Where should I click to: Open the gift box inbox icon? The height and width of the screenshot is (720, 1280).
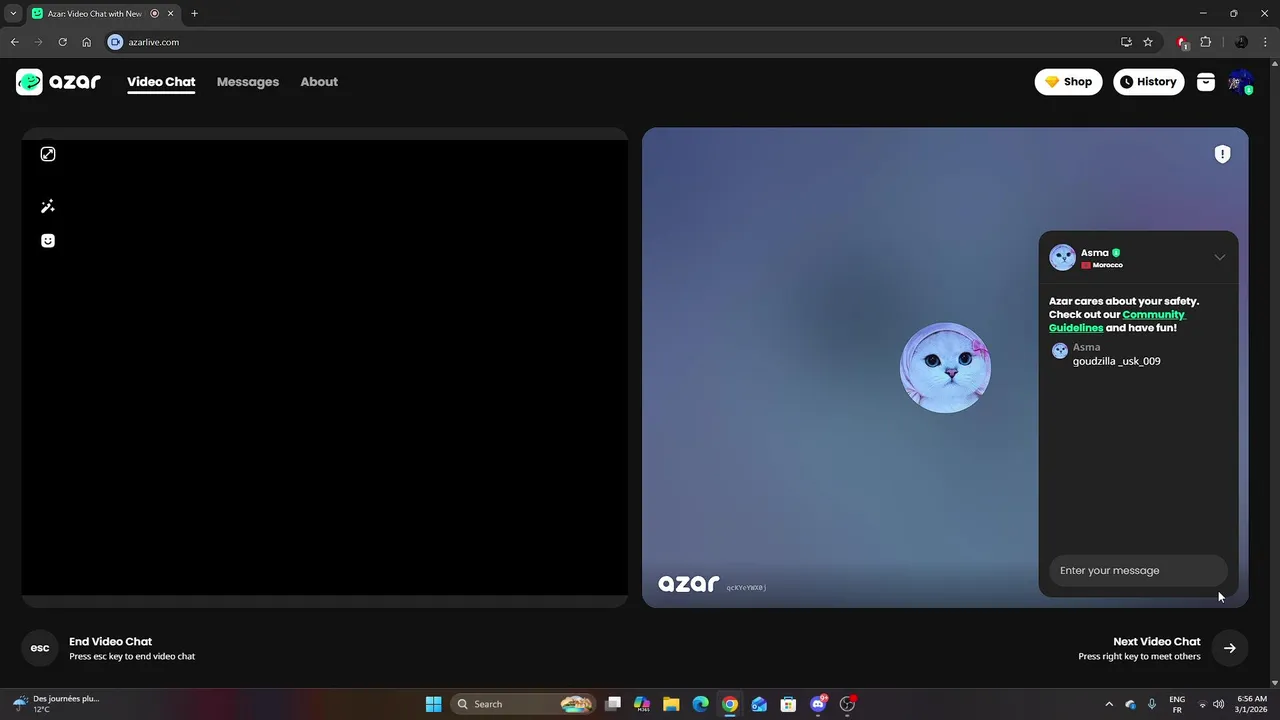[1206, 82]
